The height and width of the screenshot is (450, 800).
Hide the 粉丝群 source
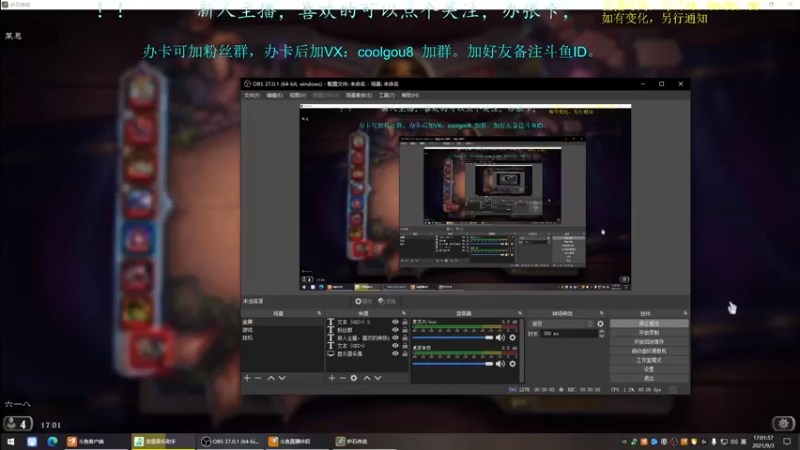(x=395, y=330)
